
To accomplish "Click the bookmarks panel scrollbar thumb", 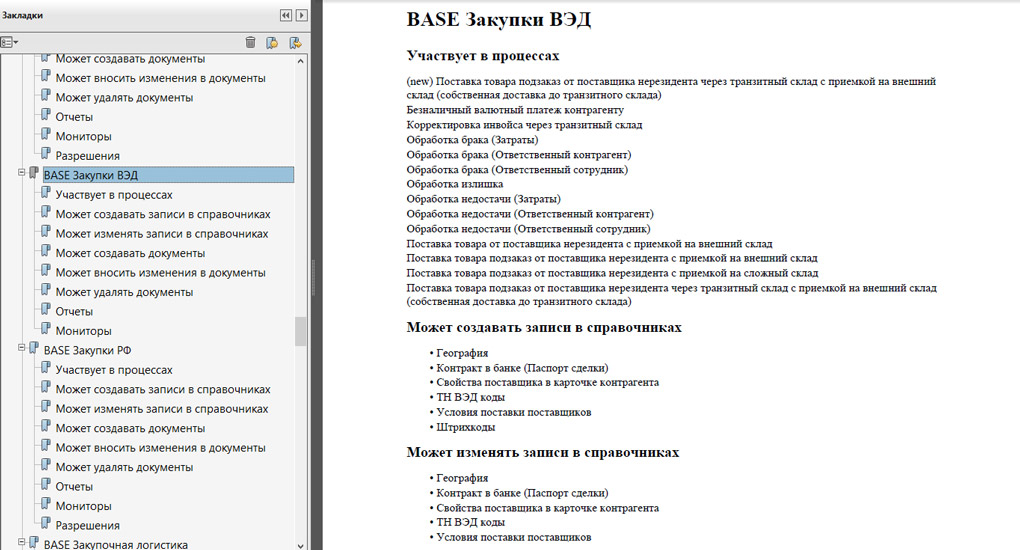I will pos(300,331).
